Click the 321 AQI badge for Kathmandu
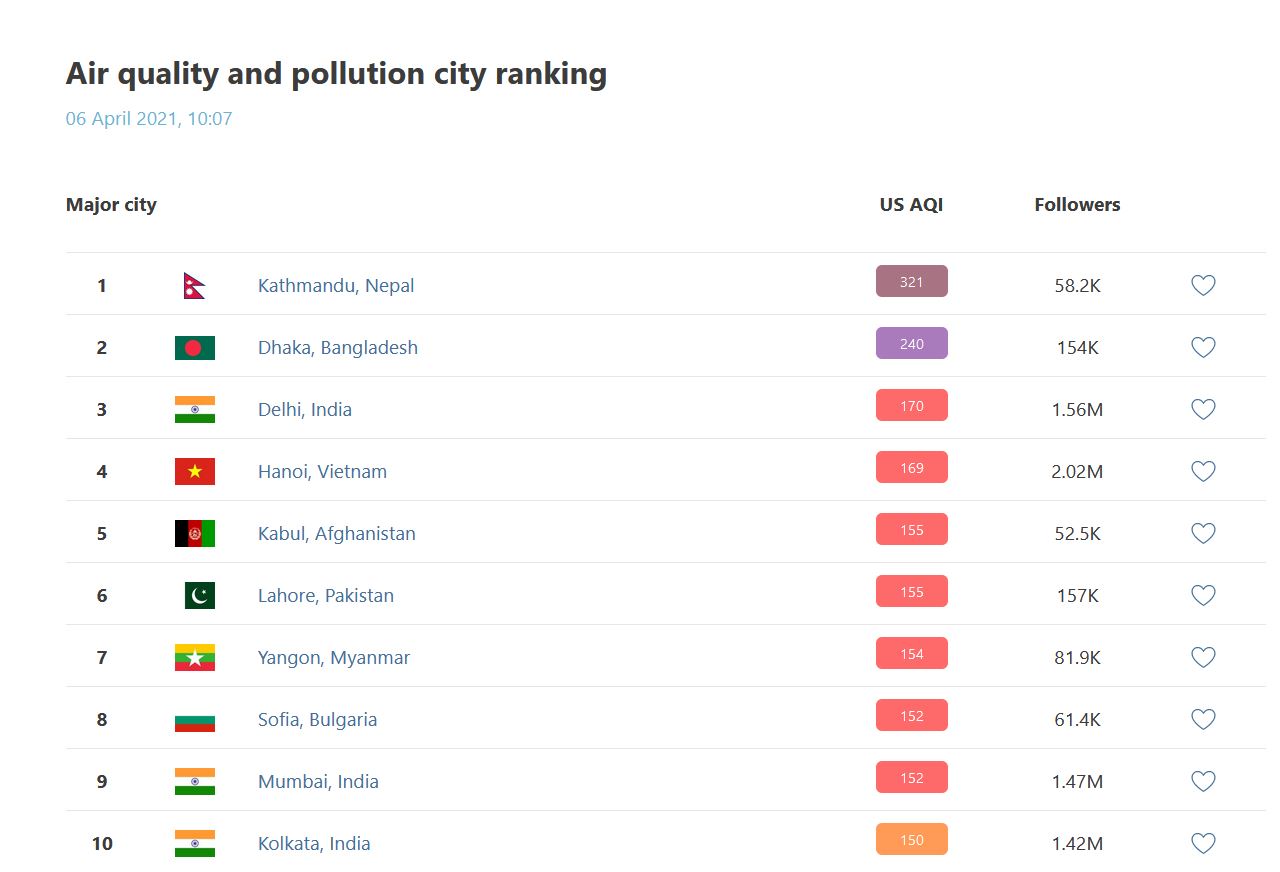The height and width of the screenshot is (872, 1280). click(911, 282)
